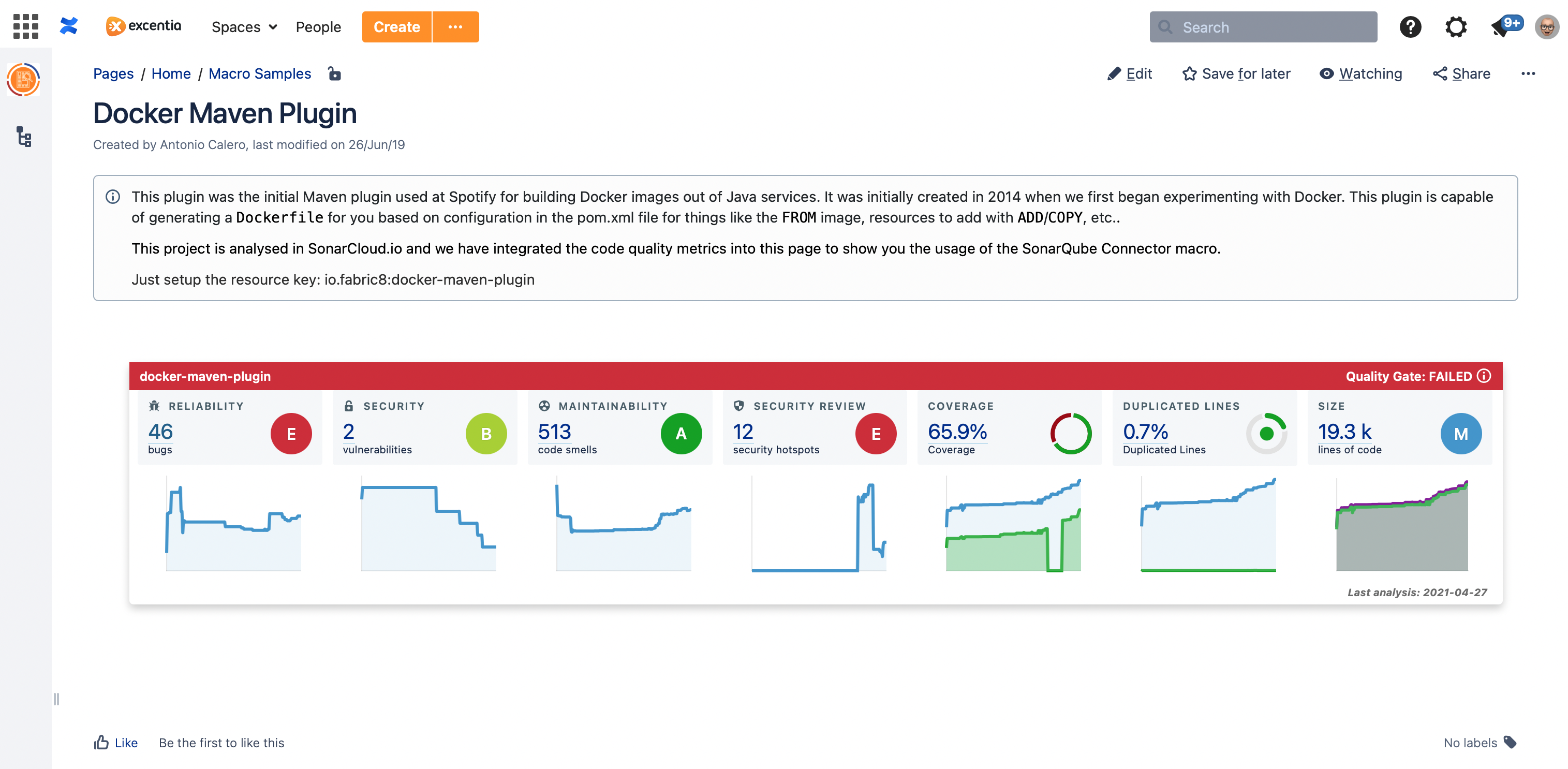
Task: Click 'Last analysis: 2021-04-27' text
Action: pyautogui.click(x=1417, y=593)
